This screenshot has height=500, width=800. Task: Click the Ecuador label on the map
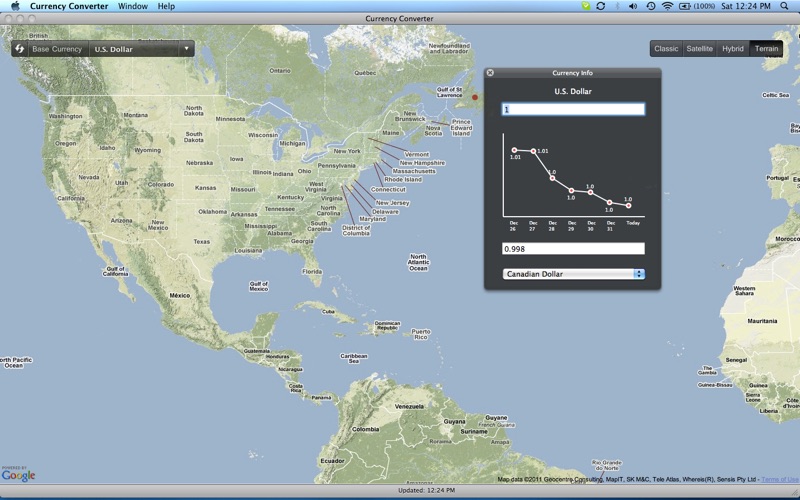click(333, 461)
